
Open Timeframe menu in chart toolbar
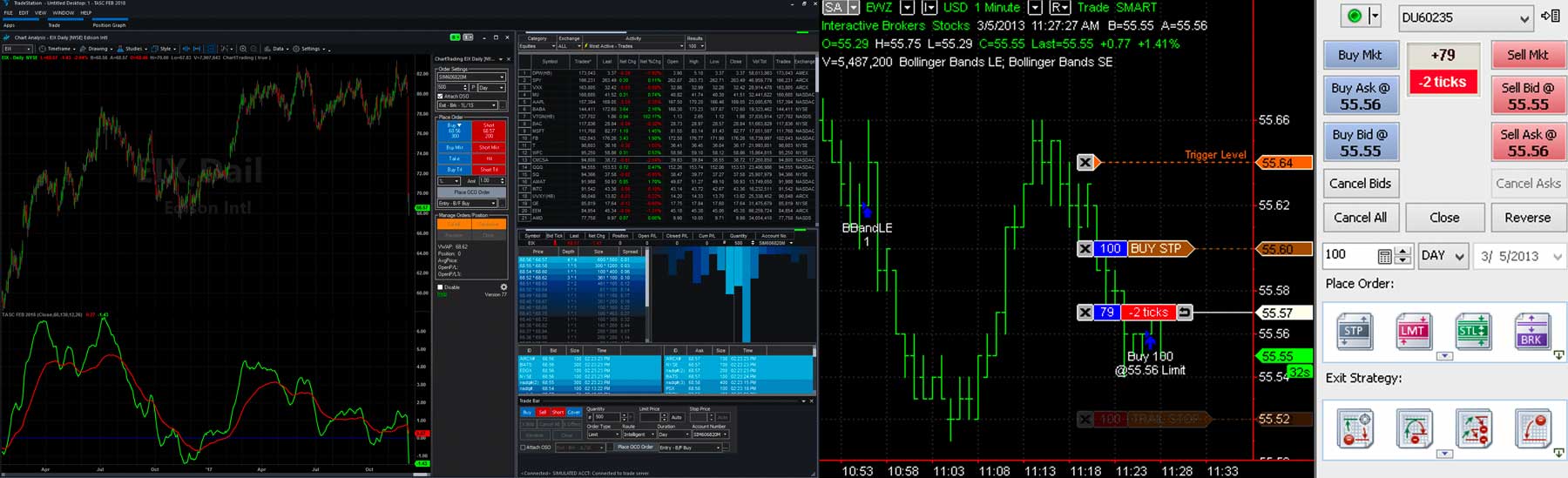coord(57,49)
